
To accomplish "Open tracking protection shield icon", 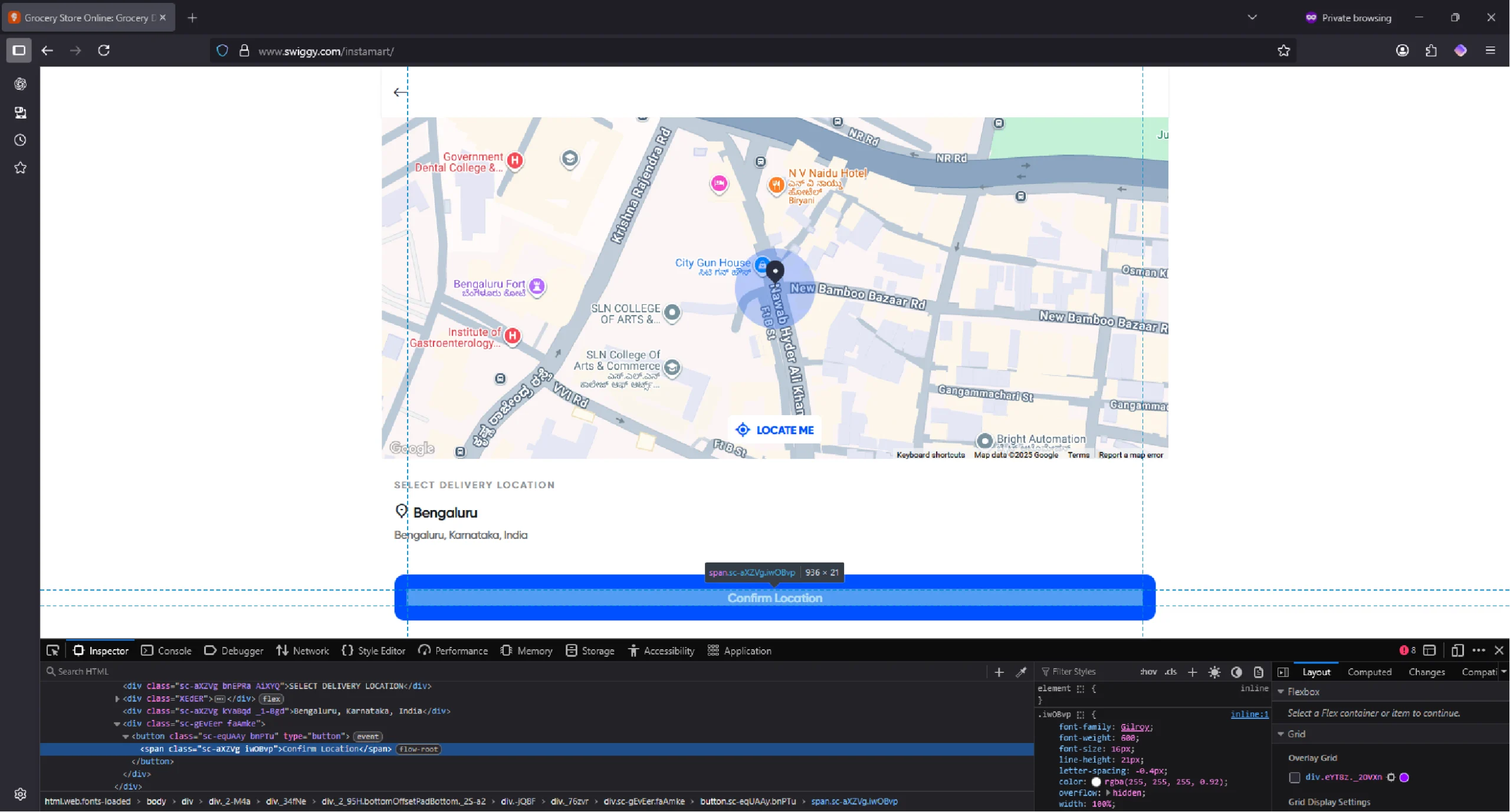I will click(222, 51).
